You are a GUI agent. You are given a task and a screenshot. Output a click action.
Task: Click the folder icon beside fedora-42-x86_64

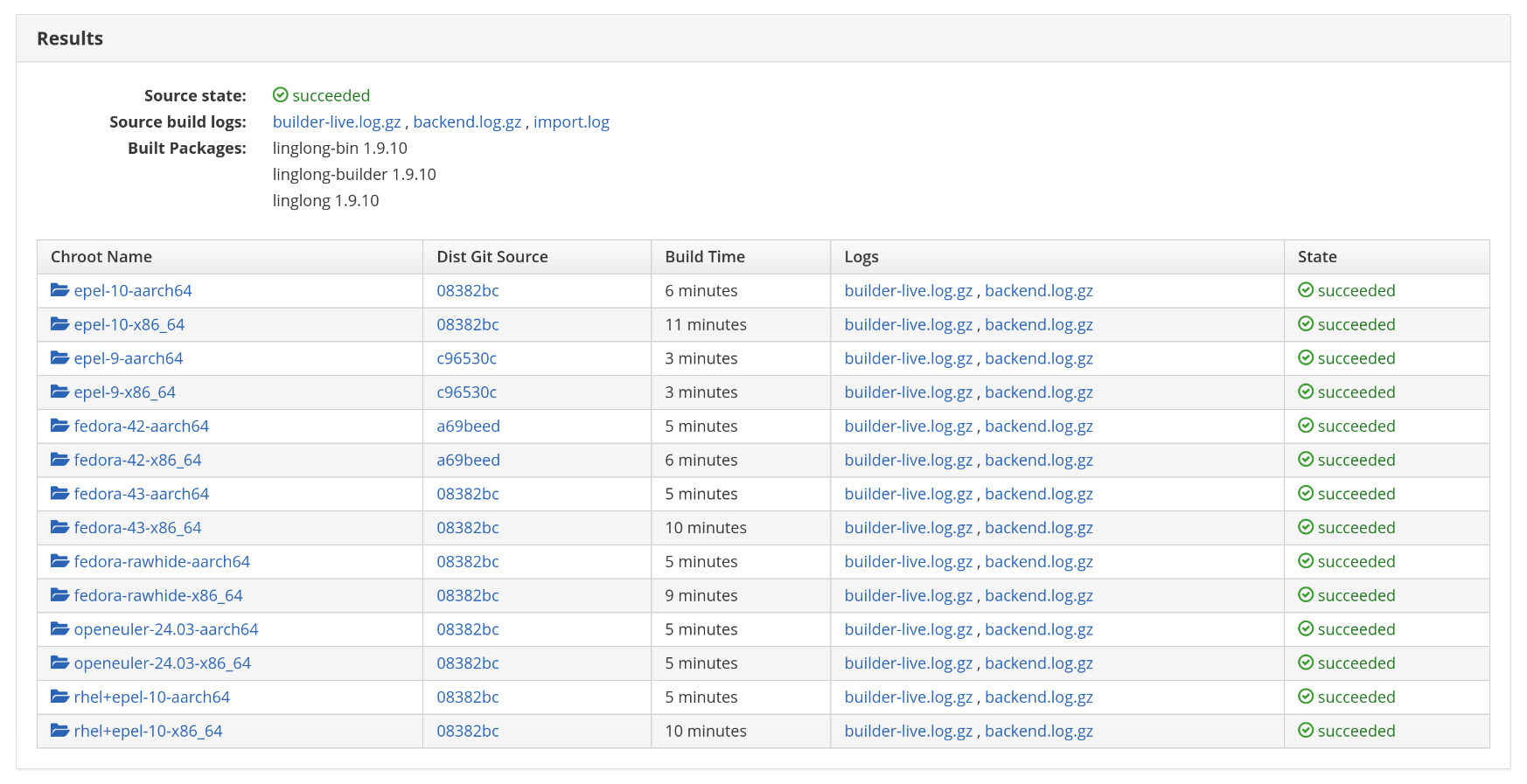(59, 460)
